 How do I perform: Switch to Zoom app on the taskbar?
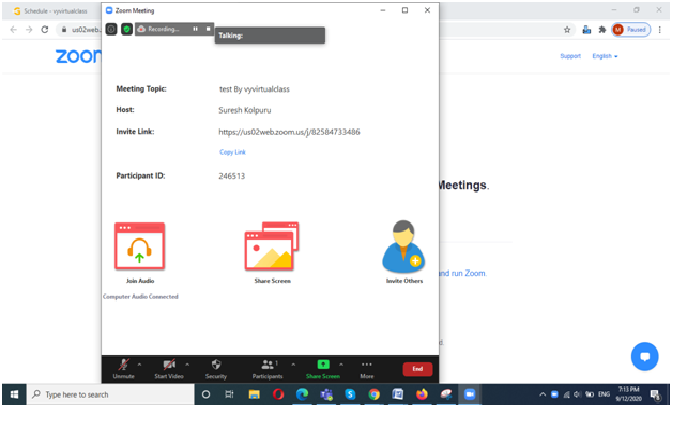[x=470, y=394]
